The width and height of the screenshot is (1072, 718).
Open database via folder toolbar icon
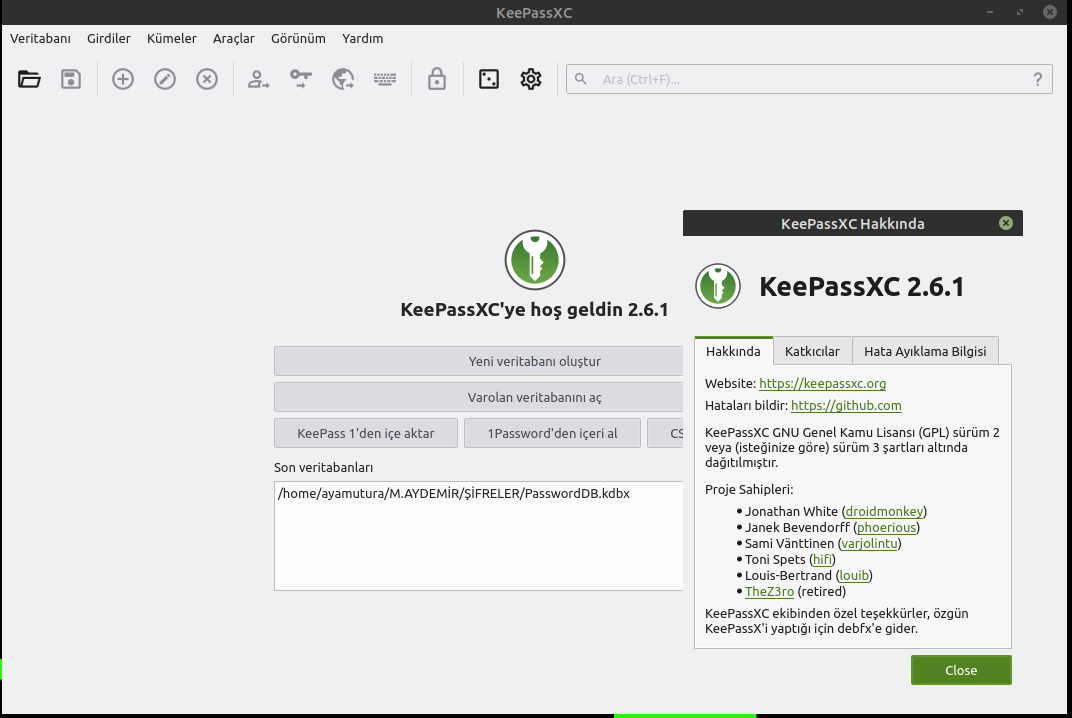[x=29, y=79]
